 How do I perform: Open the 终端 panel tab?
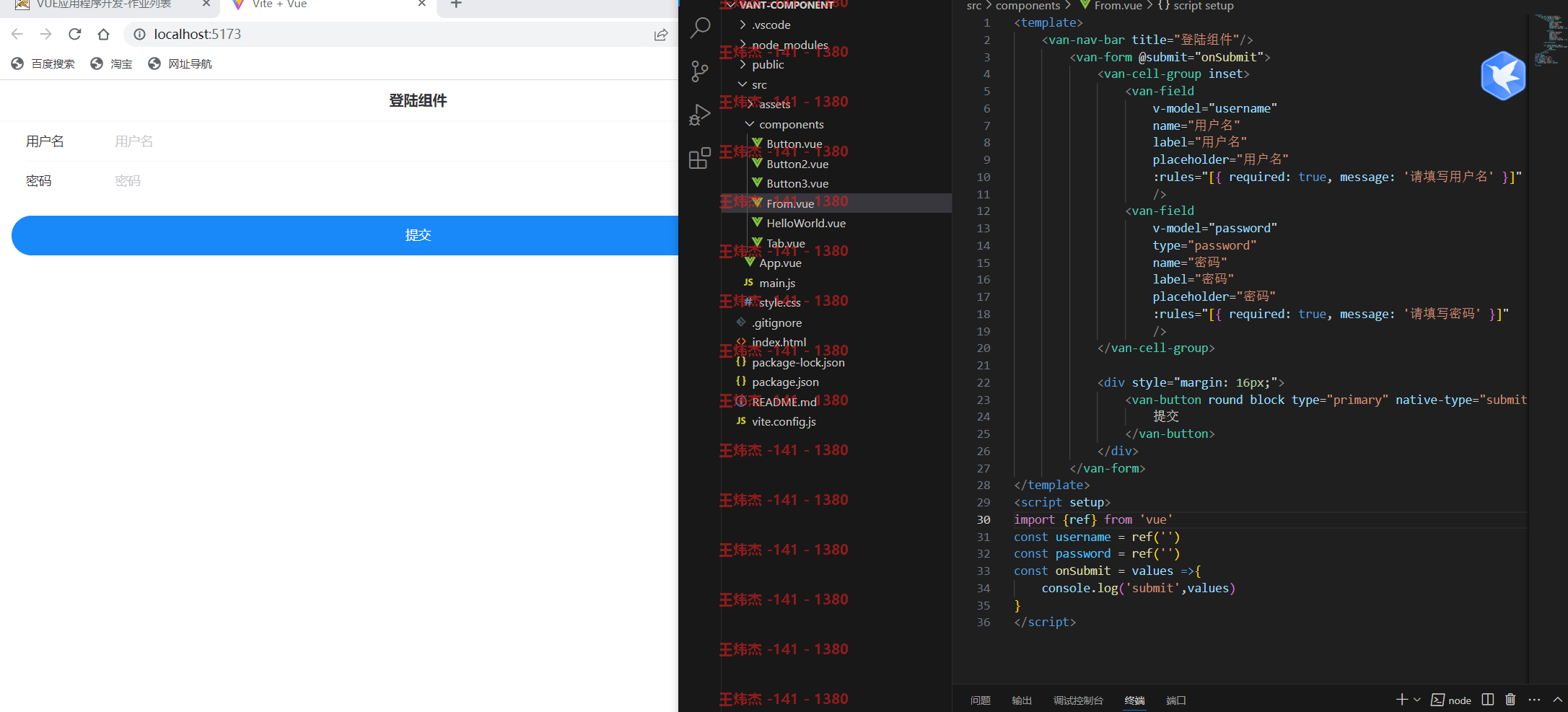point(1134,700)
